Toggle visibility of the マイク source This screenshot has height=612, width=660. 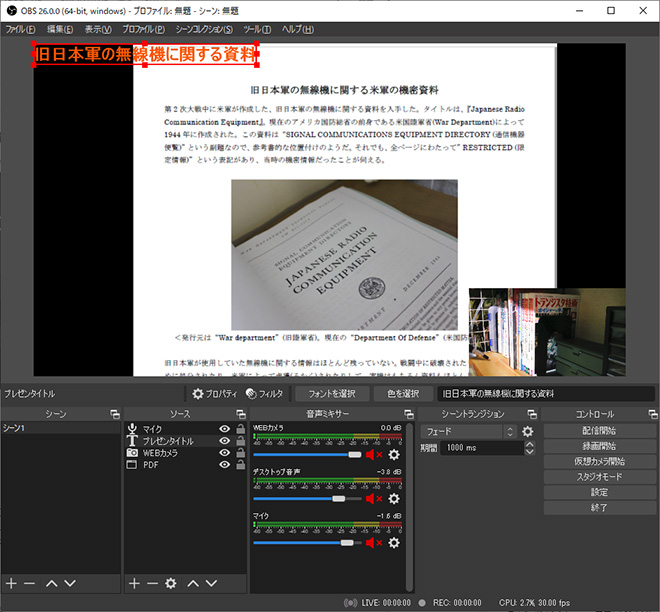tap(225, 428)
